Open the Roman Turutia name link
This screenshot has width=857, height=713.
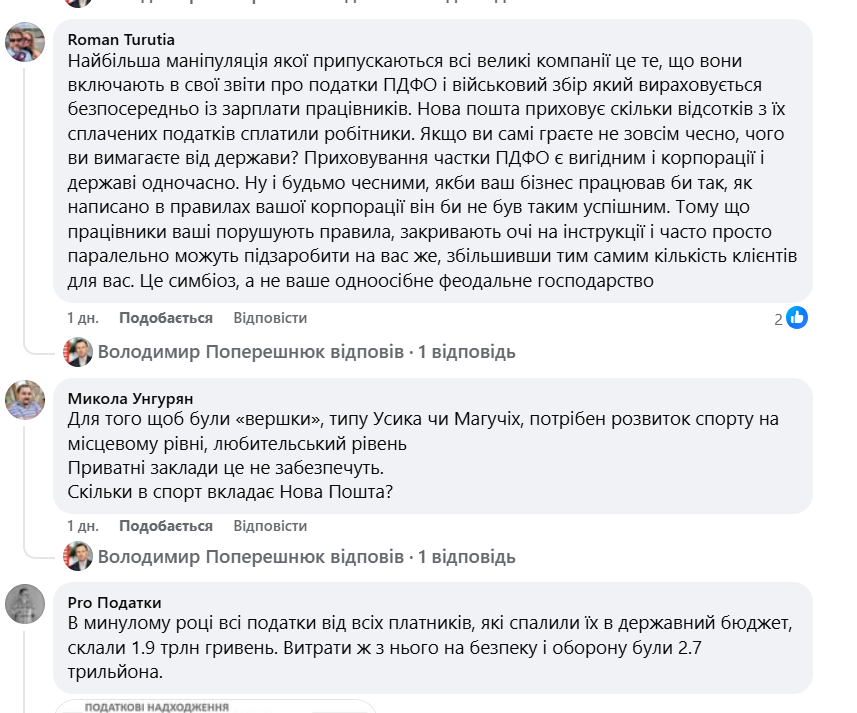(121, 40)
